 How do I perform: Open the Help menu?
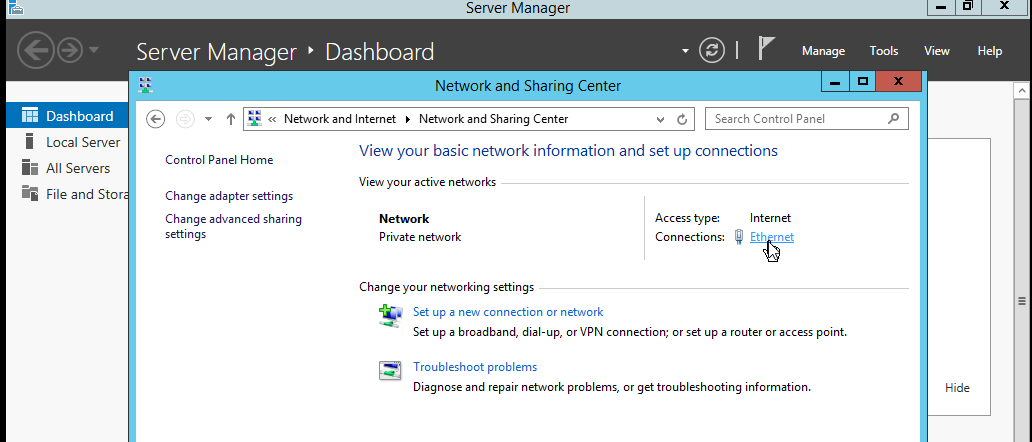(990, 51)
